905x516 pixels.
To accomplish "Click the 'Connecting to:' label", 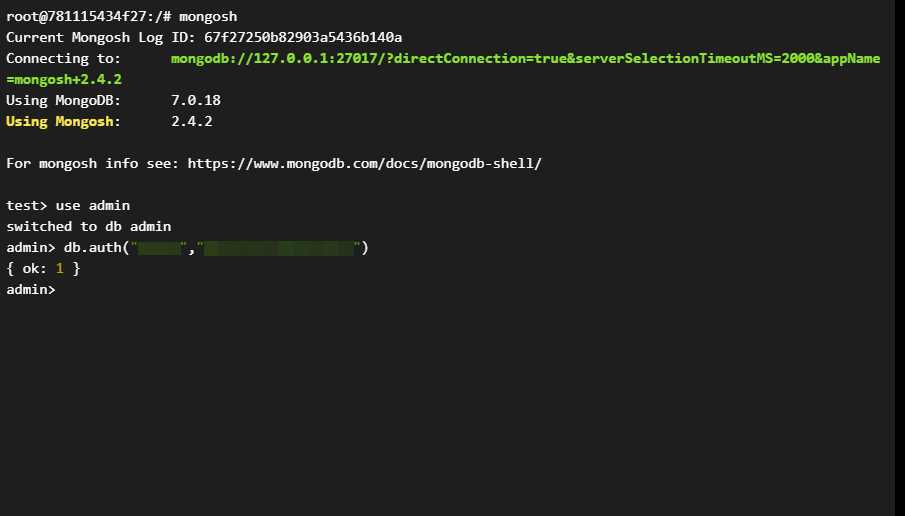I will (x=63, y=59).
